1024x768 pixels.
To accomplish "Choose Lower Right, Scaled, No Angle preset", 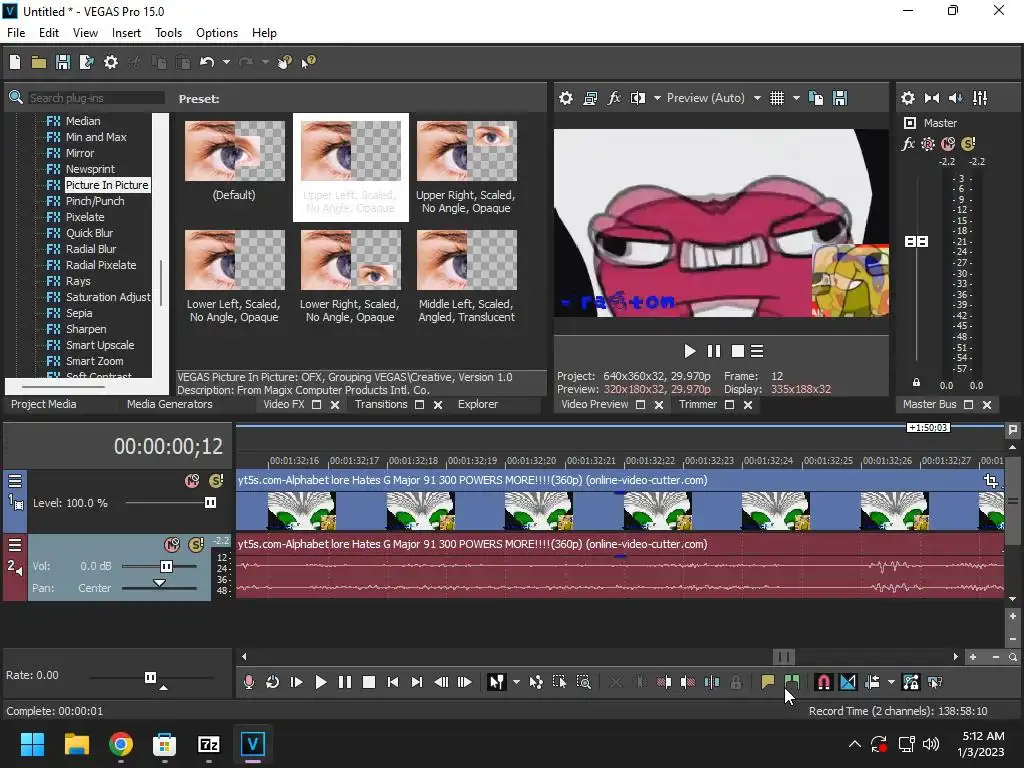I will (350, 276).
